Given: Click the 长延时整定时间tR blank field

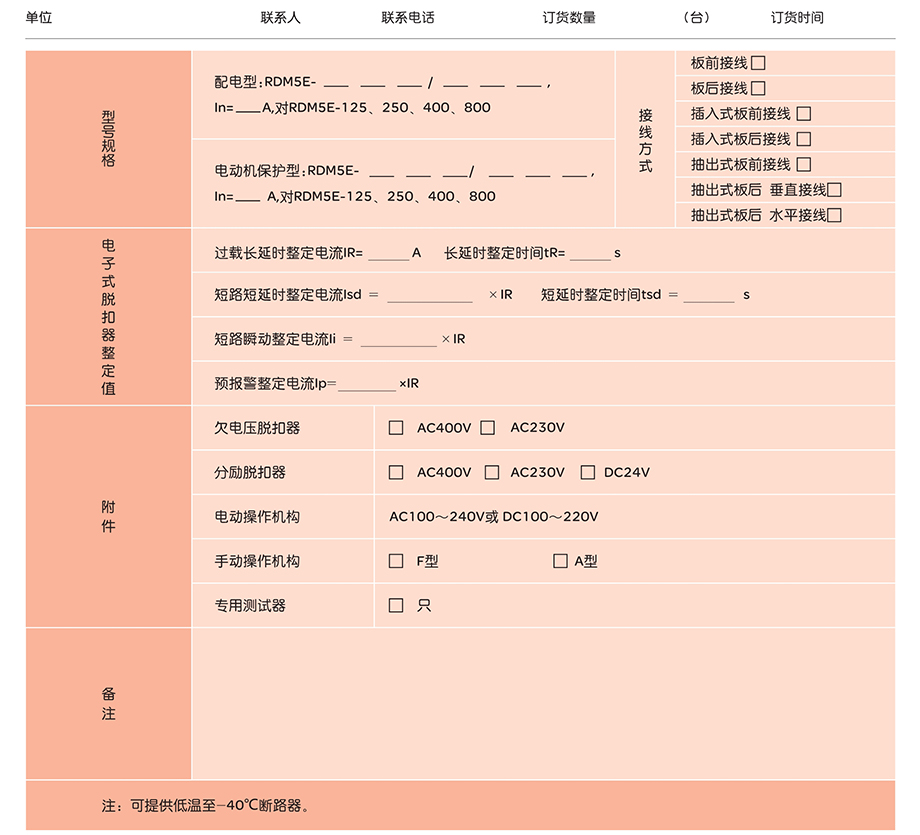Looking at the screenshot, I should [590, 254].
